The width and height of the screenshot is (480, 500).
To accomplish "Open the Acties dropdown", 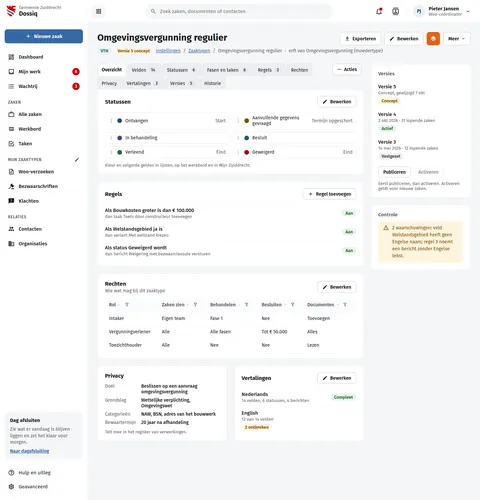I will coord(347,69).
